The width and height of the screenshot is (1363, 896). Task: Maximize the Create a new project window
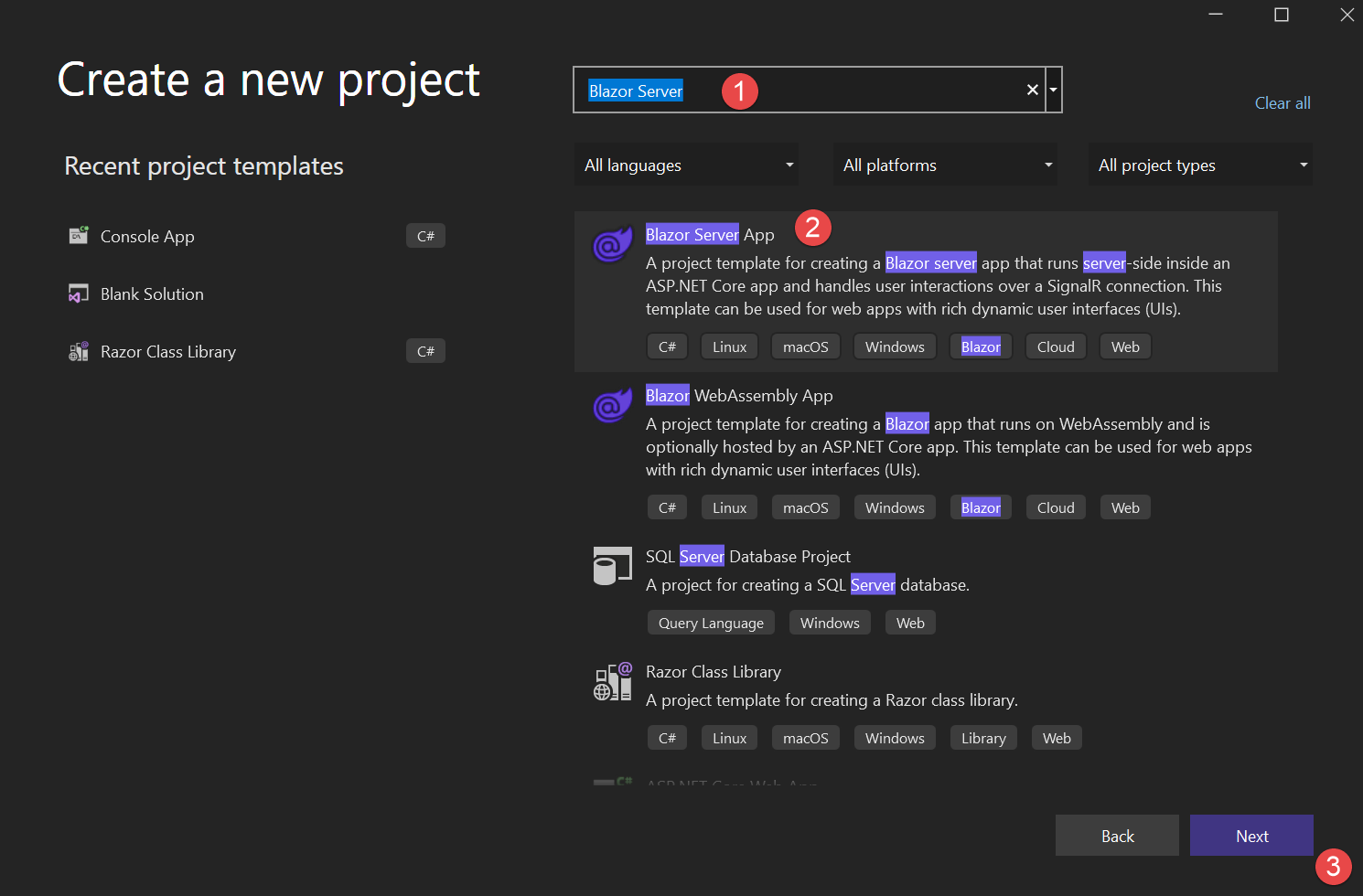(1281, 15)
